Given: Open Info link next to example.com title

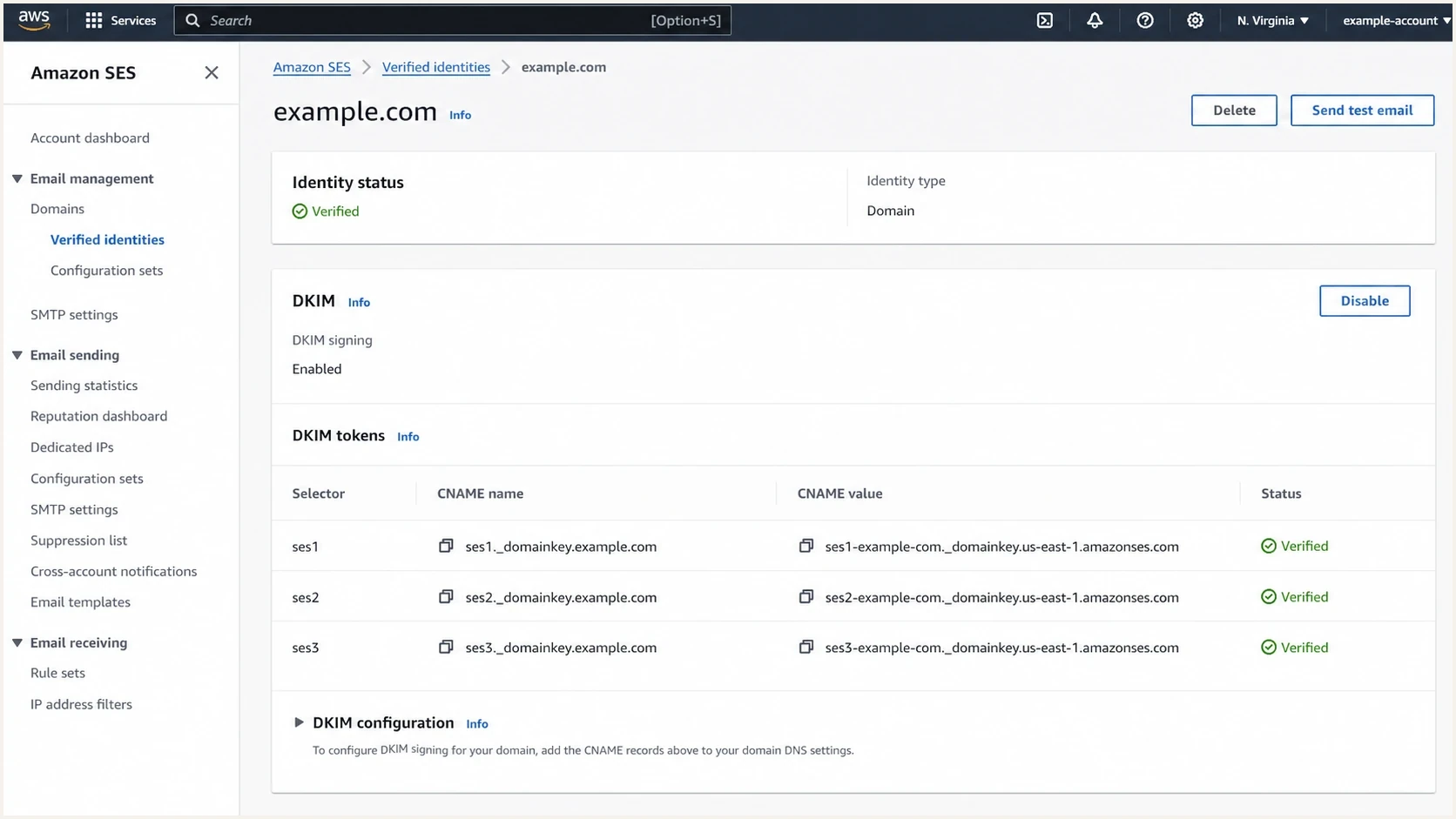Looking at the screenshot, I should [x=460, y=115].
